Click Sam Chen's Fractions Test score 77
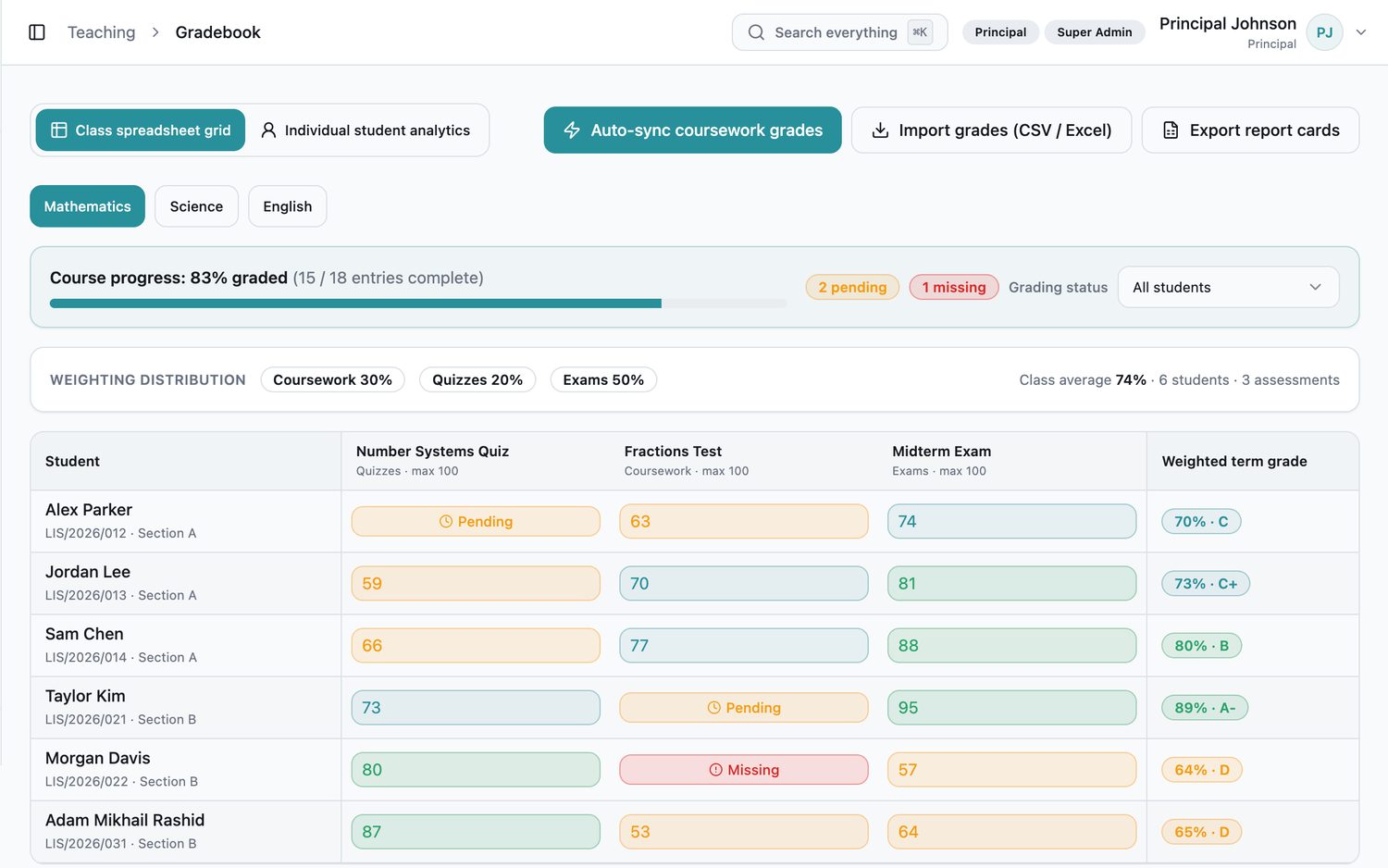Image resolution: width=1388 pixels, height=868 pixels. [x=744, y=646]
